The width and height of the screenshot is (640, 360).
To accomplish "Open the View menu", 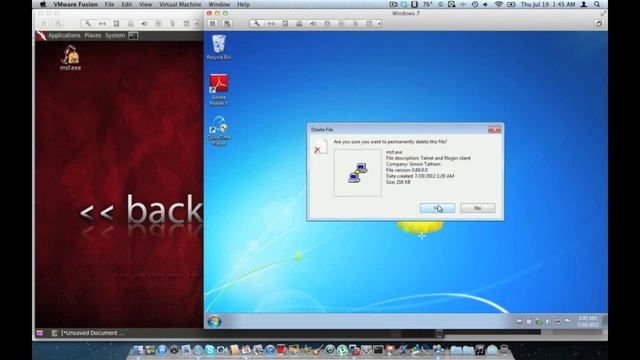I will [x=145, y=4].
